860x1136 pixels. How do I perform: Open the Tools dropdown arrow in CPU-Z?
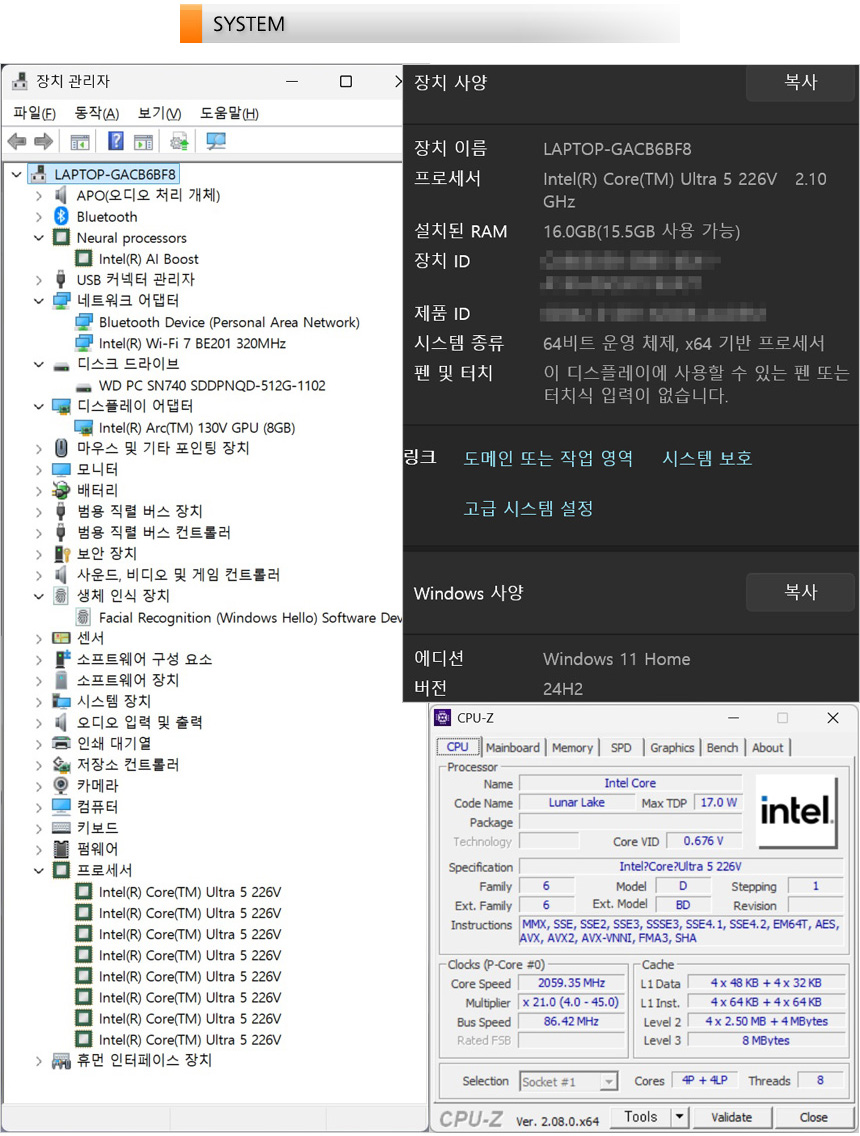679,1117
